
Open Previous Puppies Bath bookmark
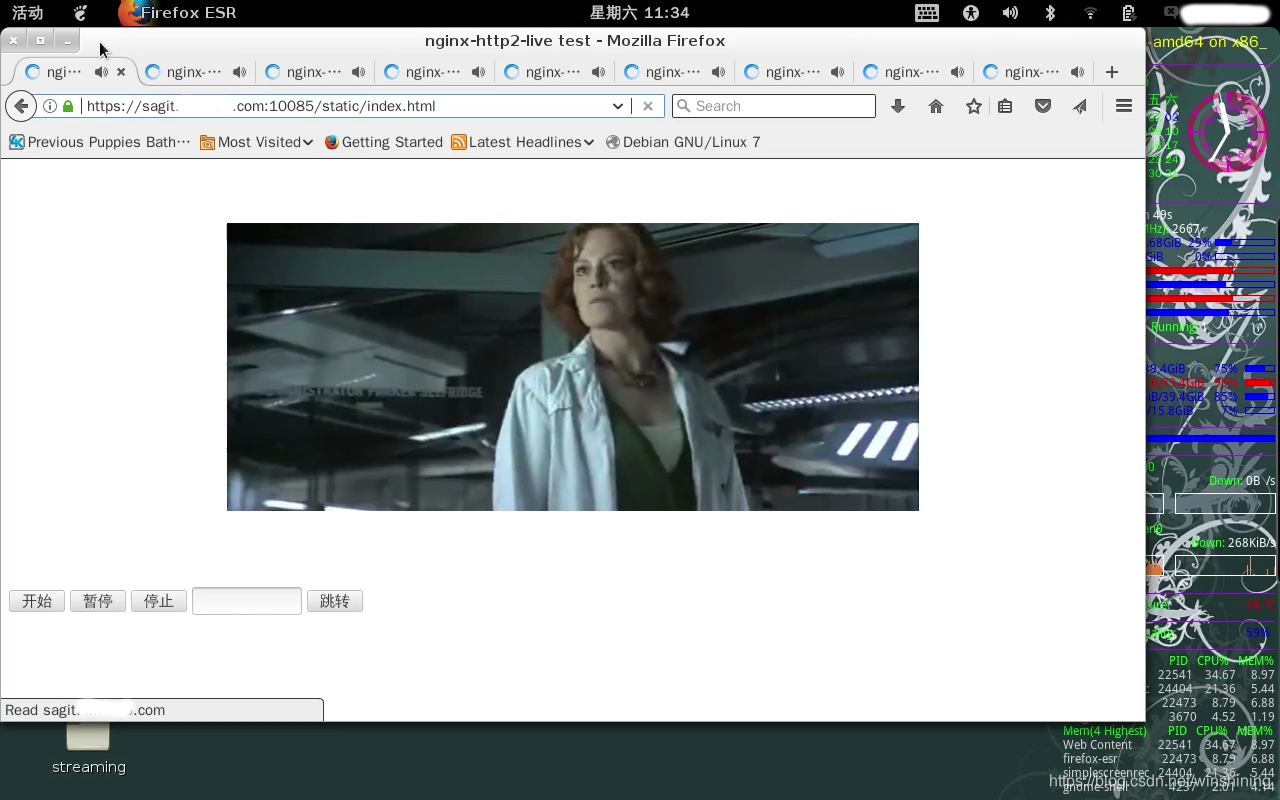coord(99,142)
